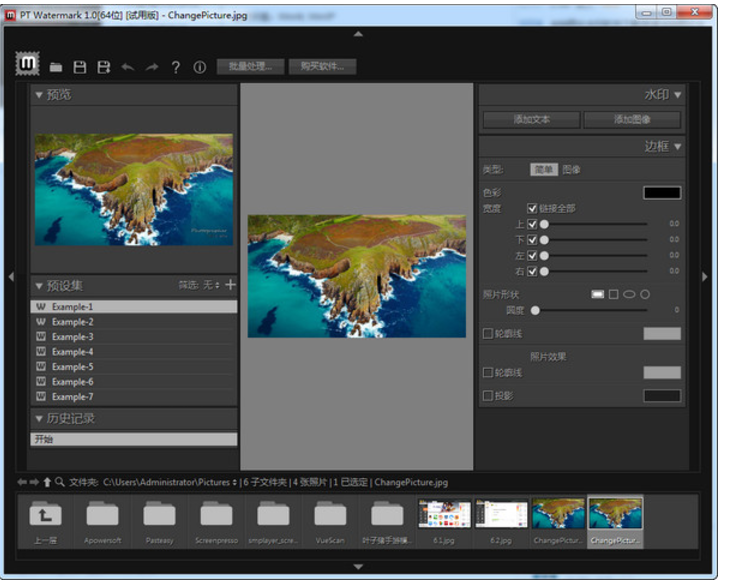Screen dimensions: 736x583
Task: Open the black 投影 shadow color swatch
Action: (x=662, y=396)
